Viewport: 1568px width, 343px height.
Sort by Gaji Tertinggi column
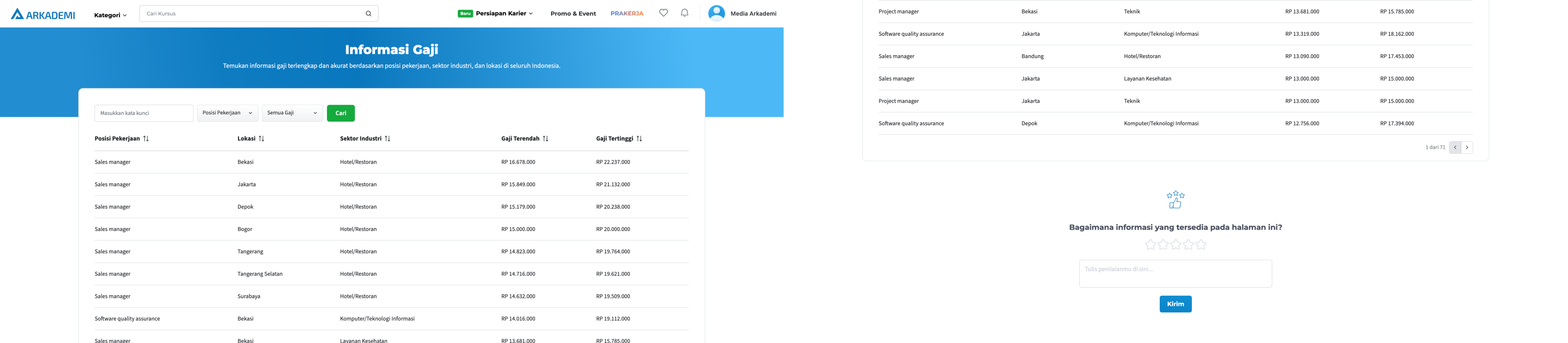pyautogui.click(x=639, y=139)
